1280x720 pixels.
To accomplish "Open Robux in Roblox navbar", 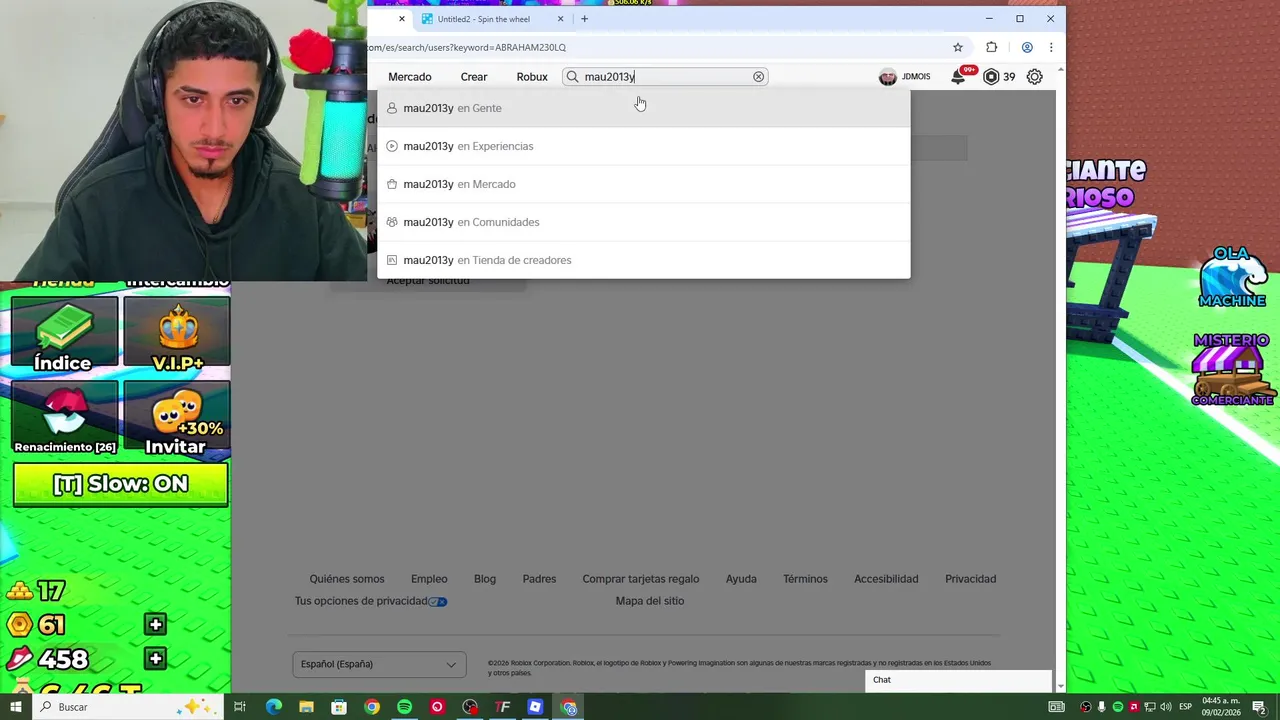I will click(x=532, y=77).
